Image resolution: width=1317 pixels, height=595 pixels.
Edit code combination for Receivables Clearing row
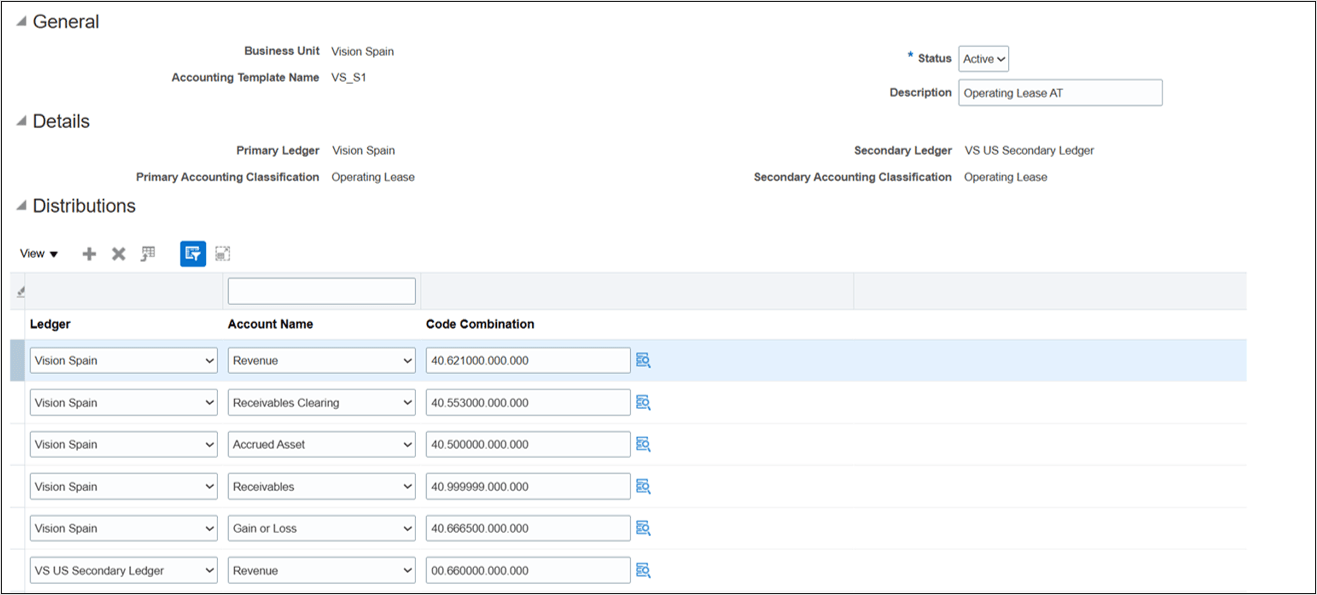click(525, 402)
